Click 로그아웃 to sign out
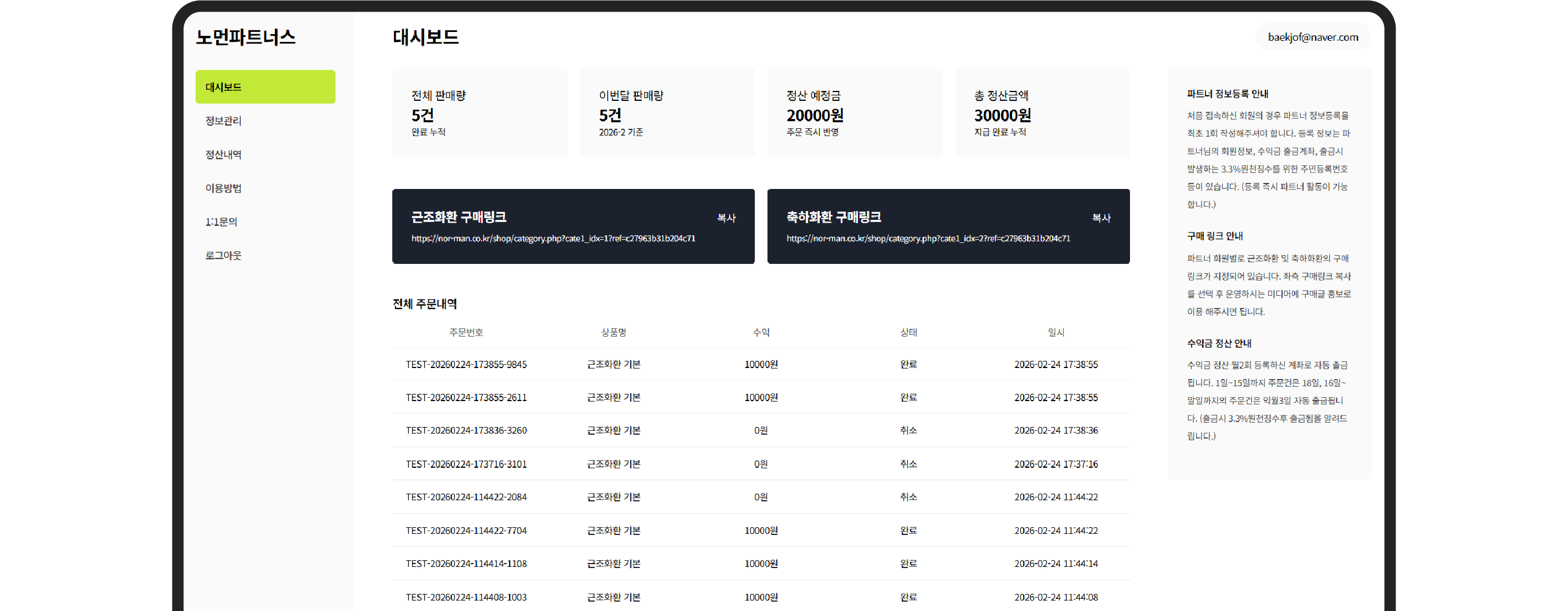This screenshot has width=1568, height=611. [223, 255]
